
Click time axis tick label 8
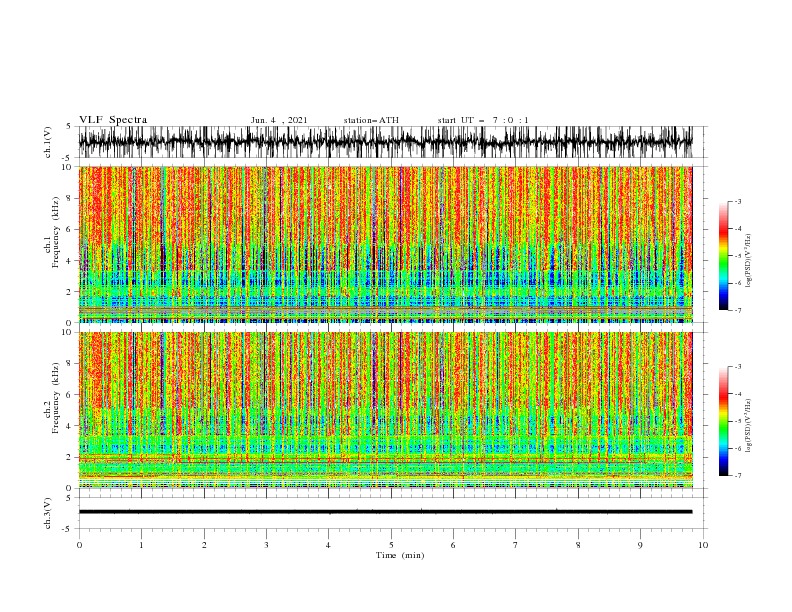pos(578,545)
